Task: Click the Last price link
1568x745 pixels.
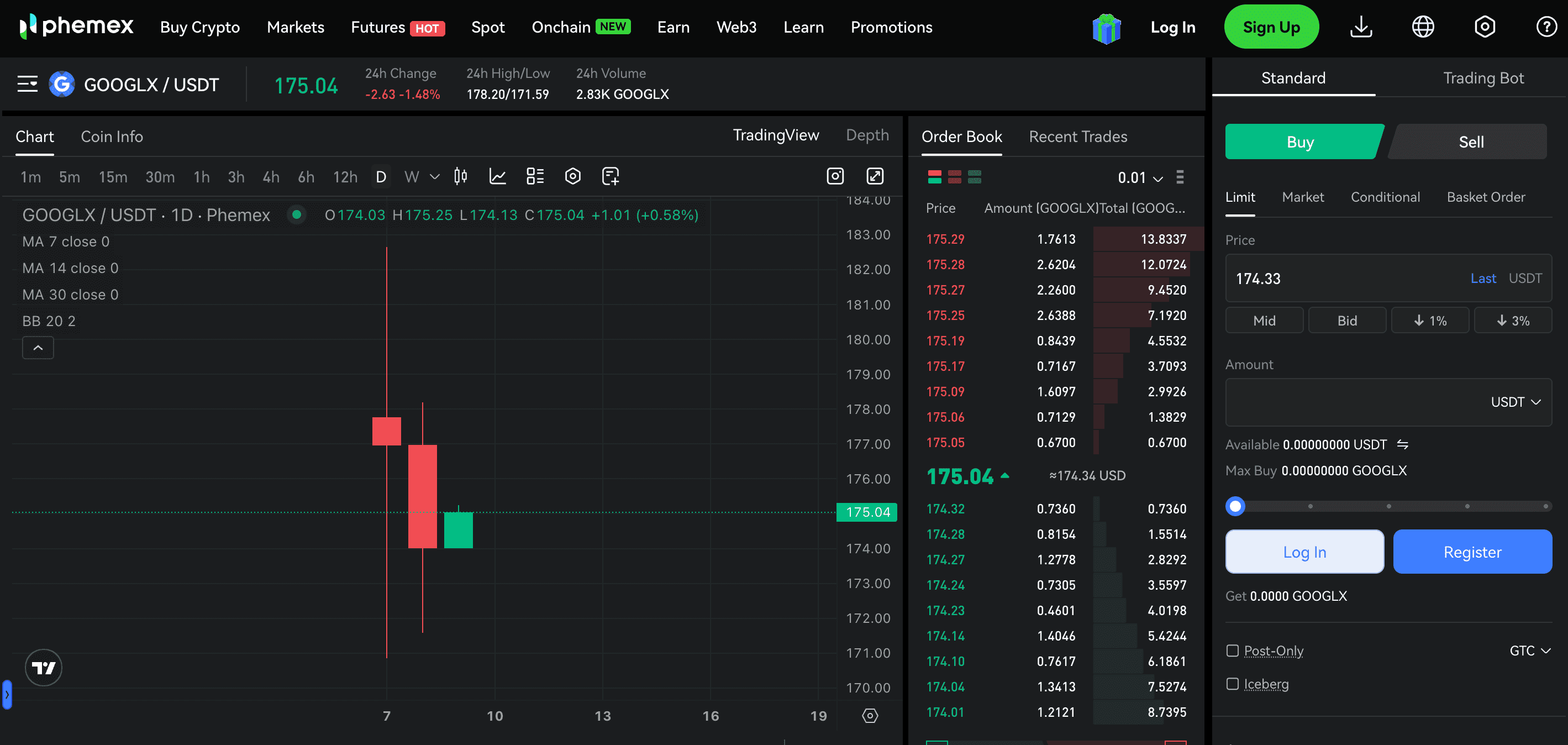Action: [1483, 279]
